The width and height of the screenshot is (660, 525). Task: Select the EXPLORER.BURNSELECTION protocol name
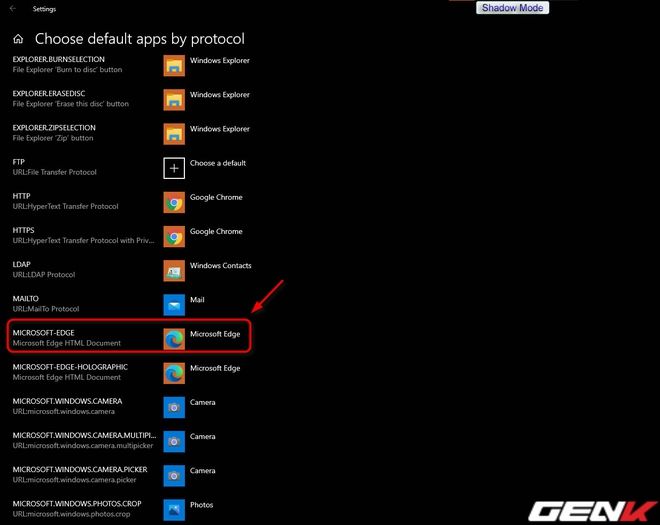[59, 59]
